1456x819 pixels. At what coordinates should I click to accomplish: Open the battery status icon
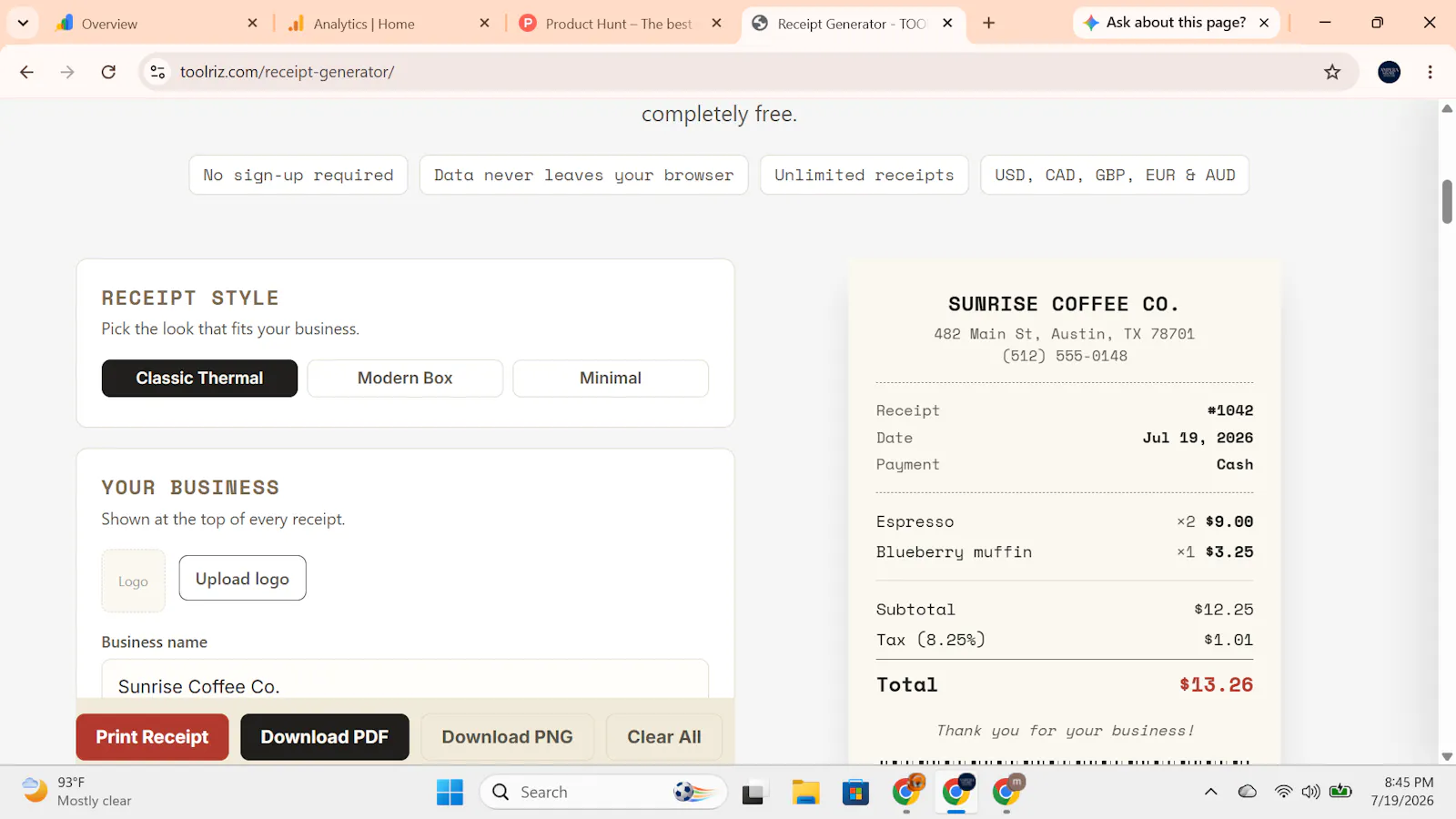pyautogui.click(x=1340, y=792)
